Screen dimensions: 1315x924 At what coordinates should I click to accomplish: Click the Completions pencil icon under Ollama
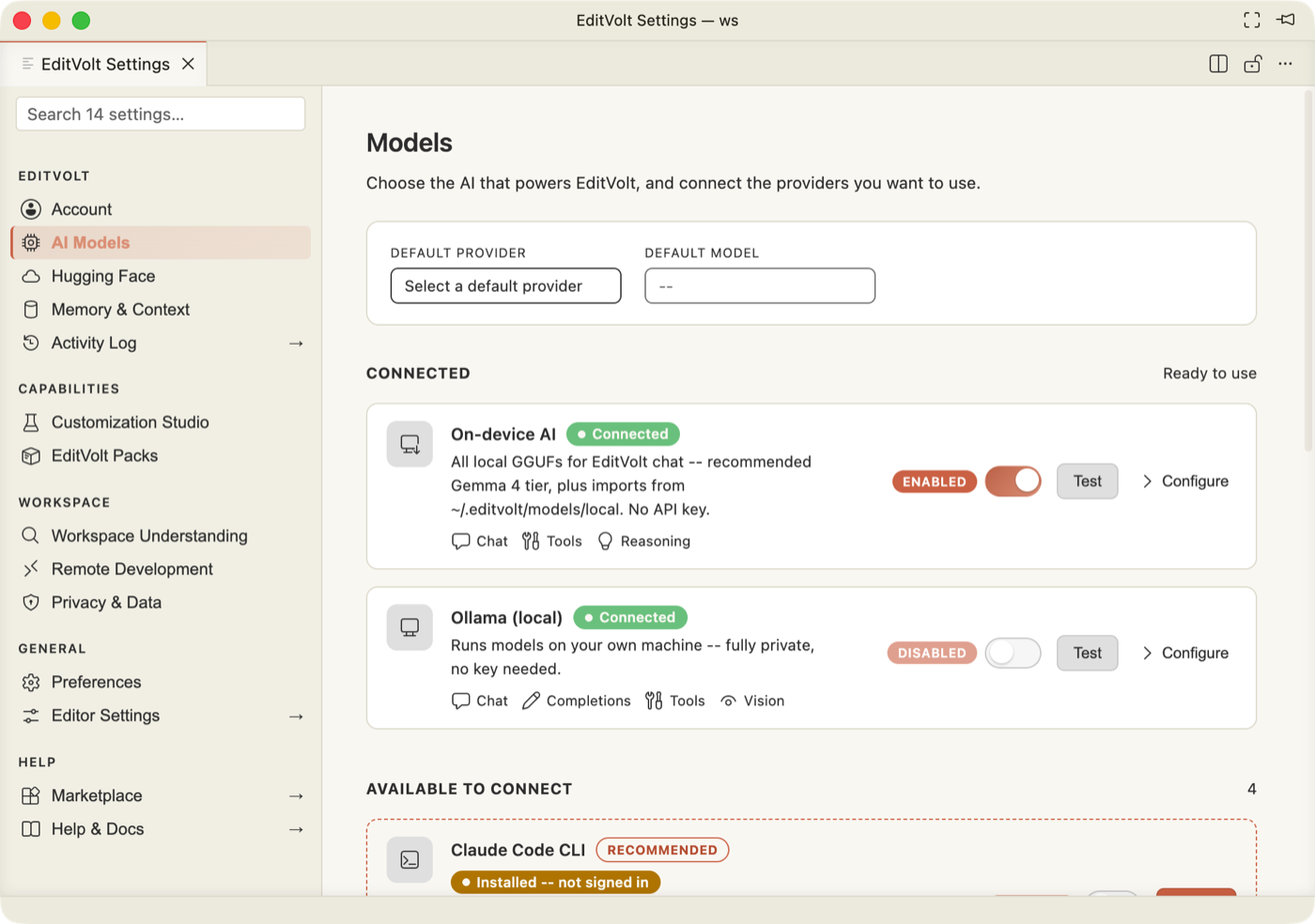click(x=531, y=701)
